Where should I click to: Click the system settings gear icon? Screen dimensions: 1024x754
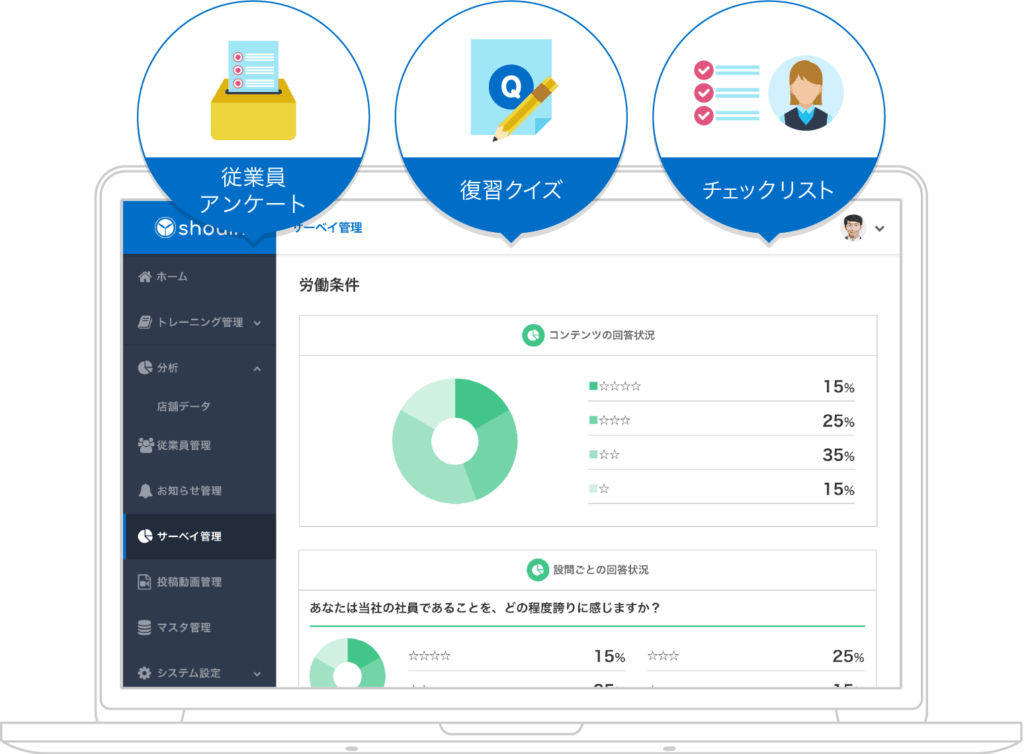(145, 673)
